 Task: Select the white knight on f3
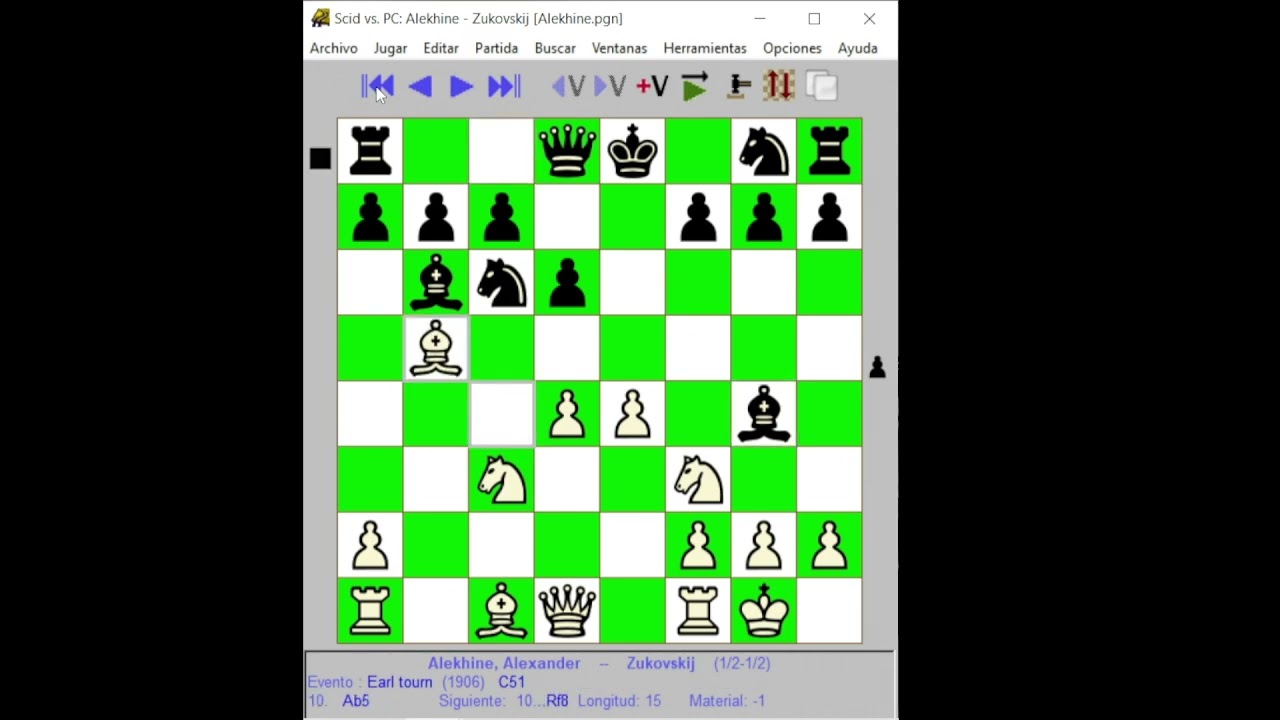click(698, 479)
